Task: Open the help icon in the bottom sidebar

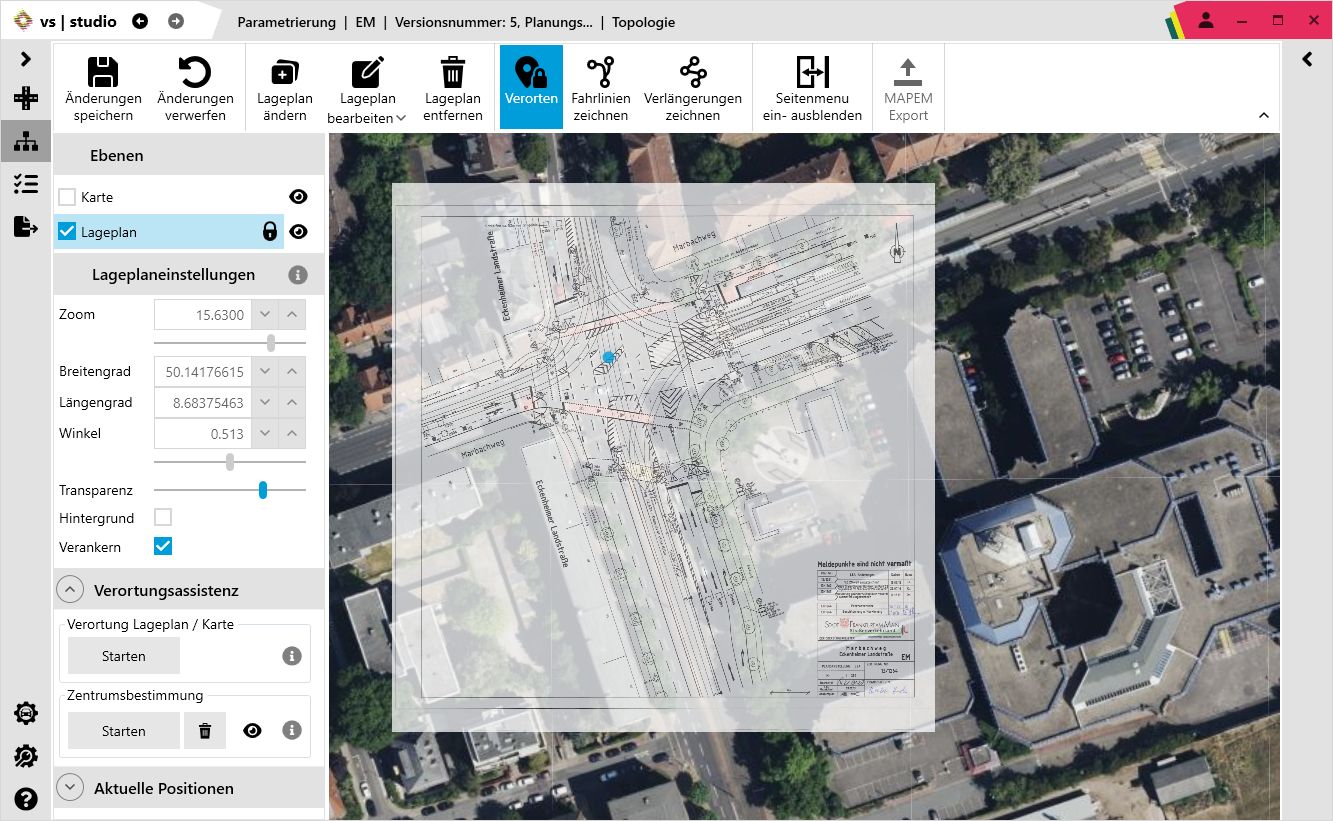Action: tap(25, 799)
